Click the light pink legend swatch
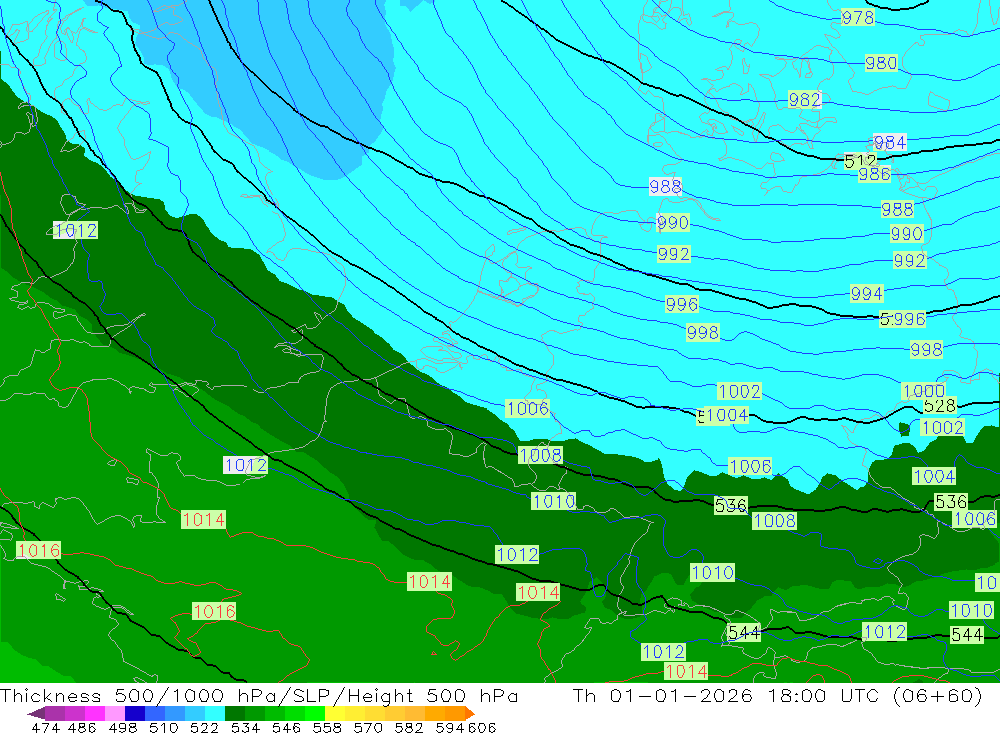This screenshot has height=733, width=1000. point(115,713)
